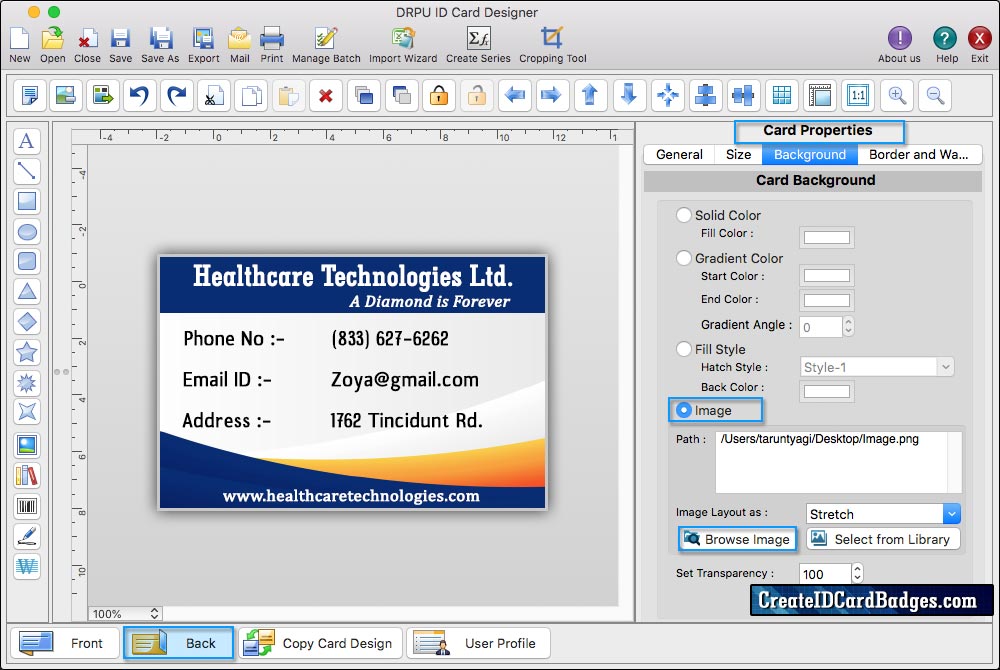Pick the gradient Start Color swatch

(x=827, y=276)
